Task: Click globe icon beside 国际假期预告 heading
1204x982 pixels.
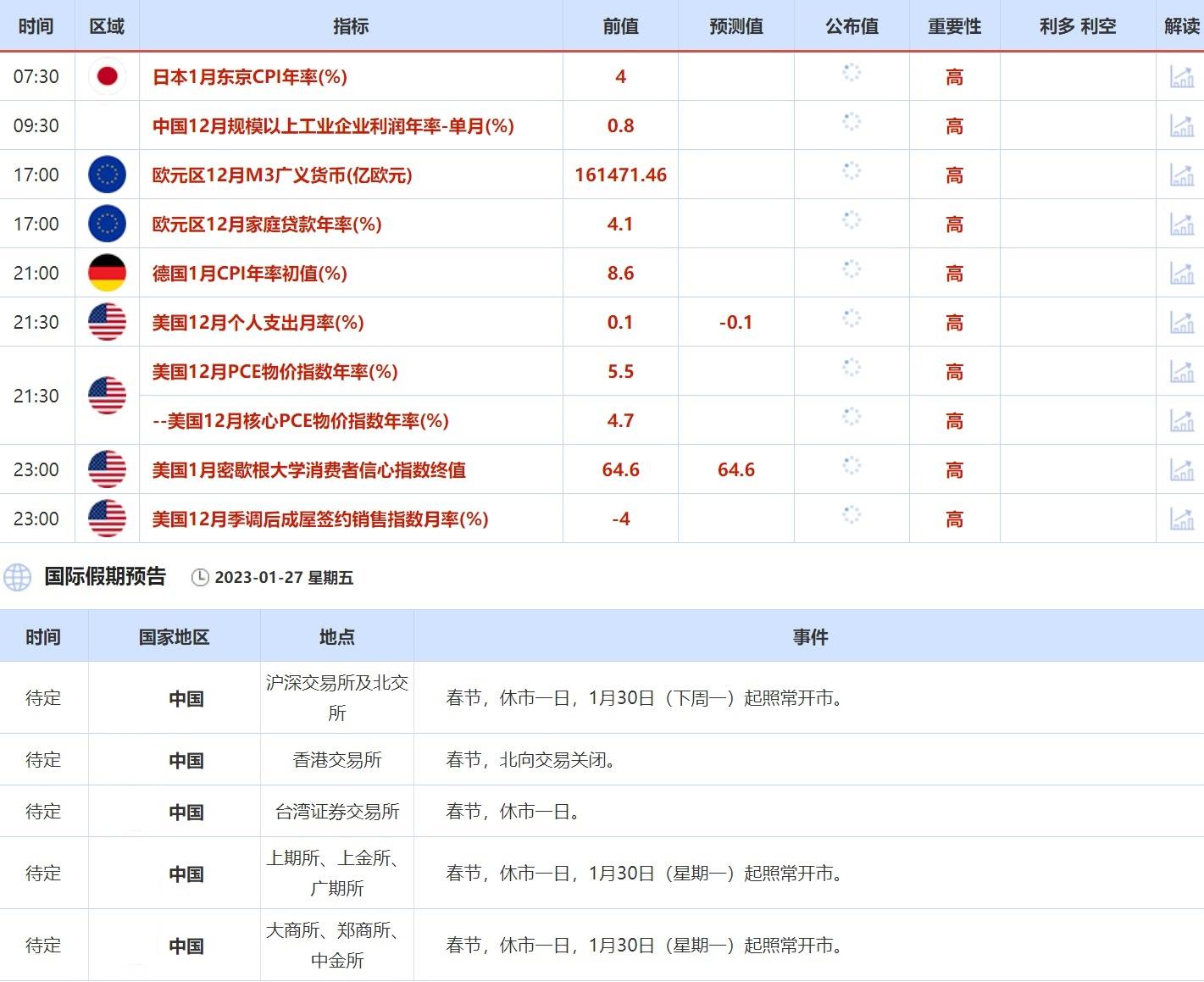Action: tap(17, 577)
